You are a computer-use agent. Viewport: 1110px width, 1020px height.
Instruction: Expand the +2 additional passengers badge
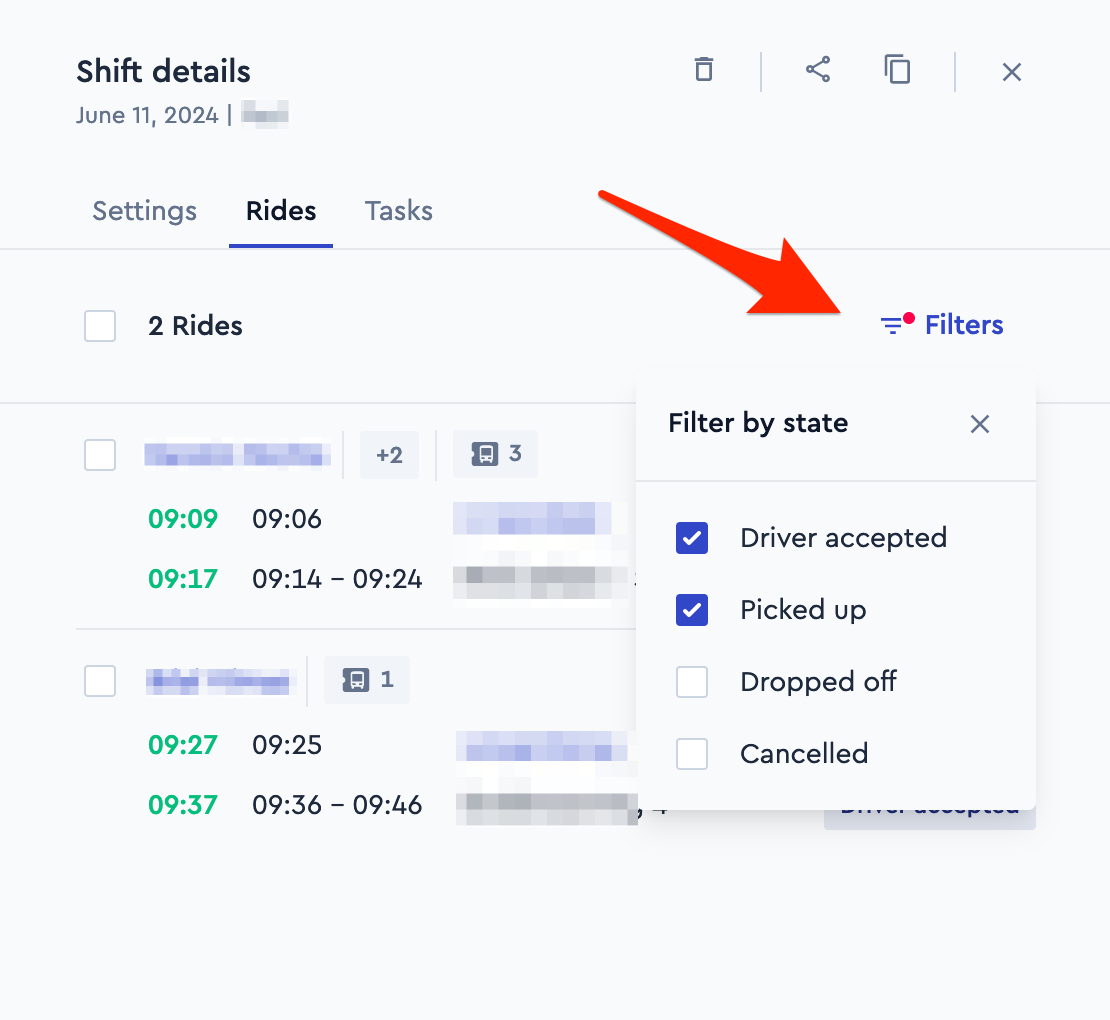(x=389, y=455)
